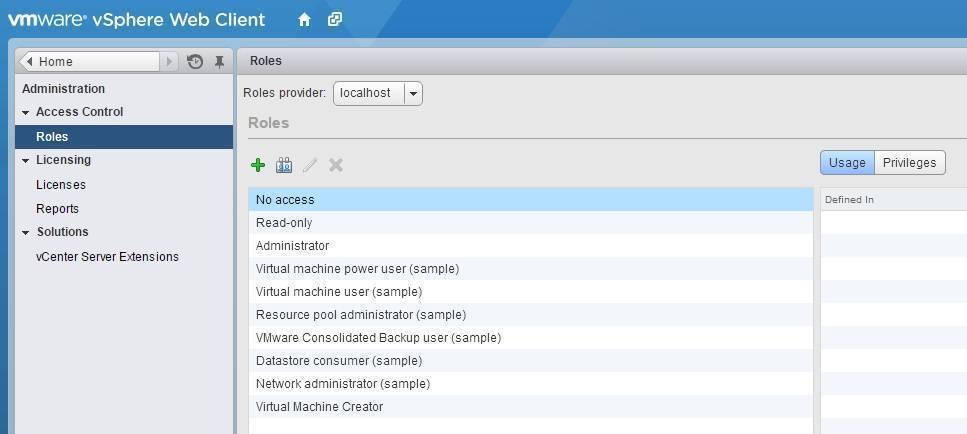The height and width of the screenshot is (434, 967).
Task: Pin the navigator panel
Action: [220, 62]
